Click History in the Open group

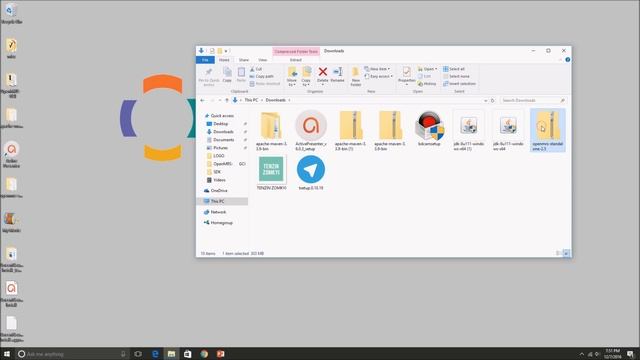point(427,84)
